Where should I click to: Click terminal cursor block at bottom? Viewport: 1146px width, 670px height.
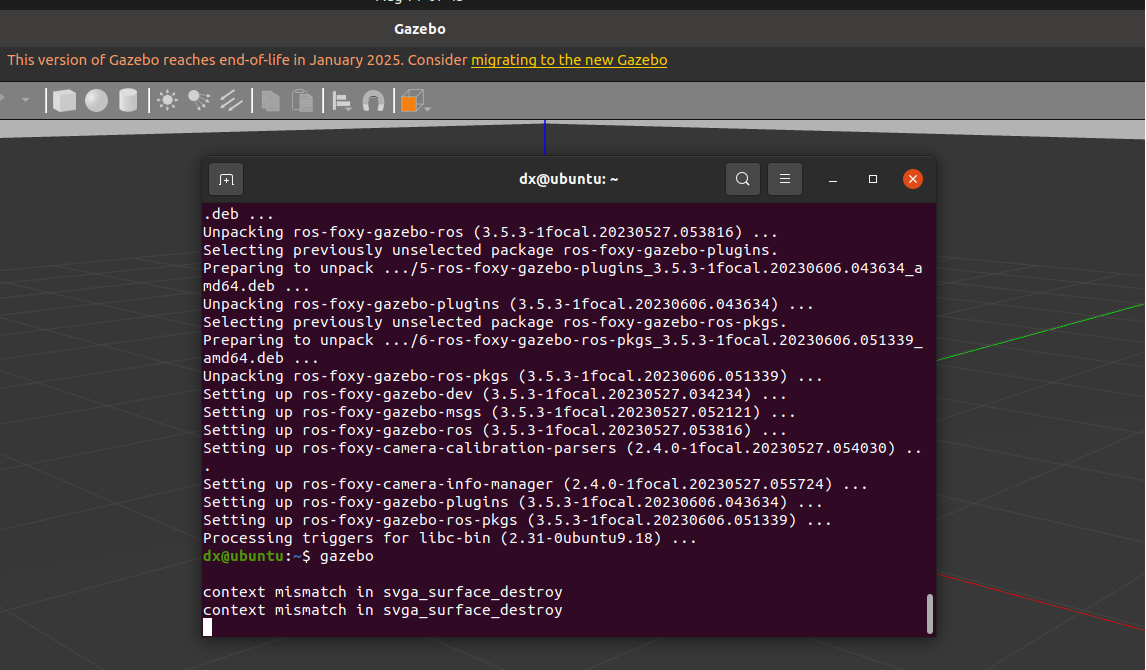pyautogui.click(x=208, y=627)
